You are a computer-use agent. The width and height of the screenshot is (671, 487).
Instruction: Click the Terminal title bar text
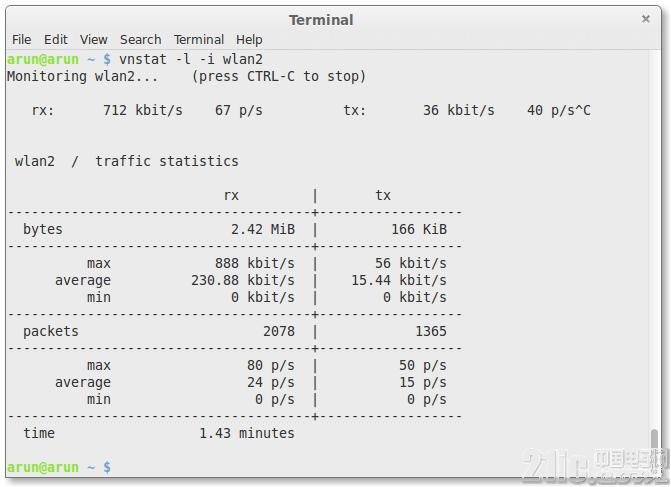point(321,20)
